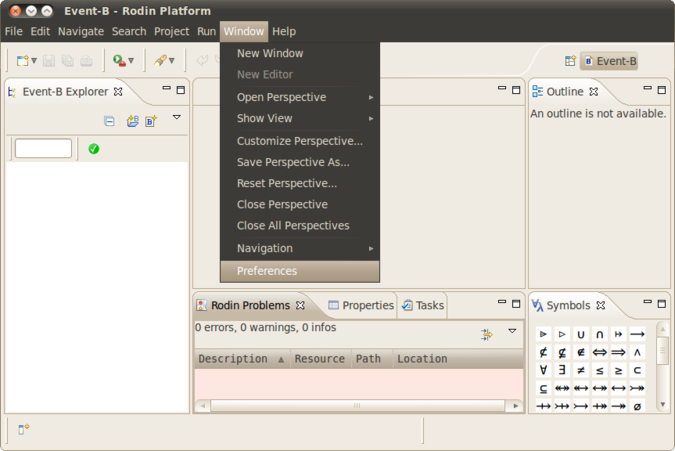Select New Window menu entry
This screenshot has height=451, width=675.
(x=300, y=53)
